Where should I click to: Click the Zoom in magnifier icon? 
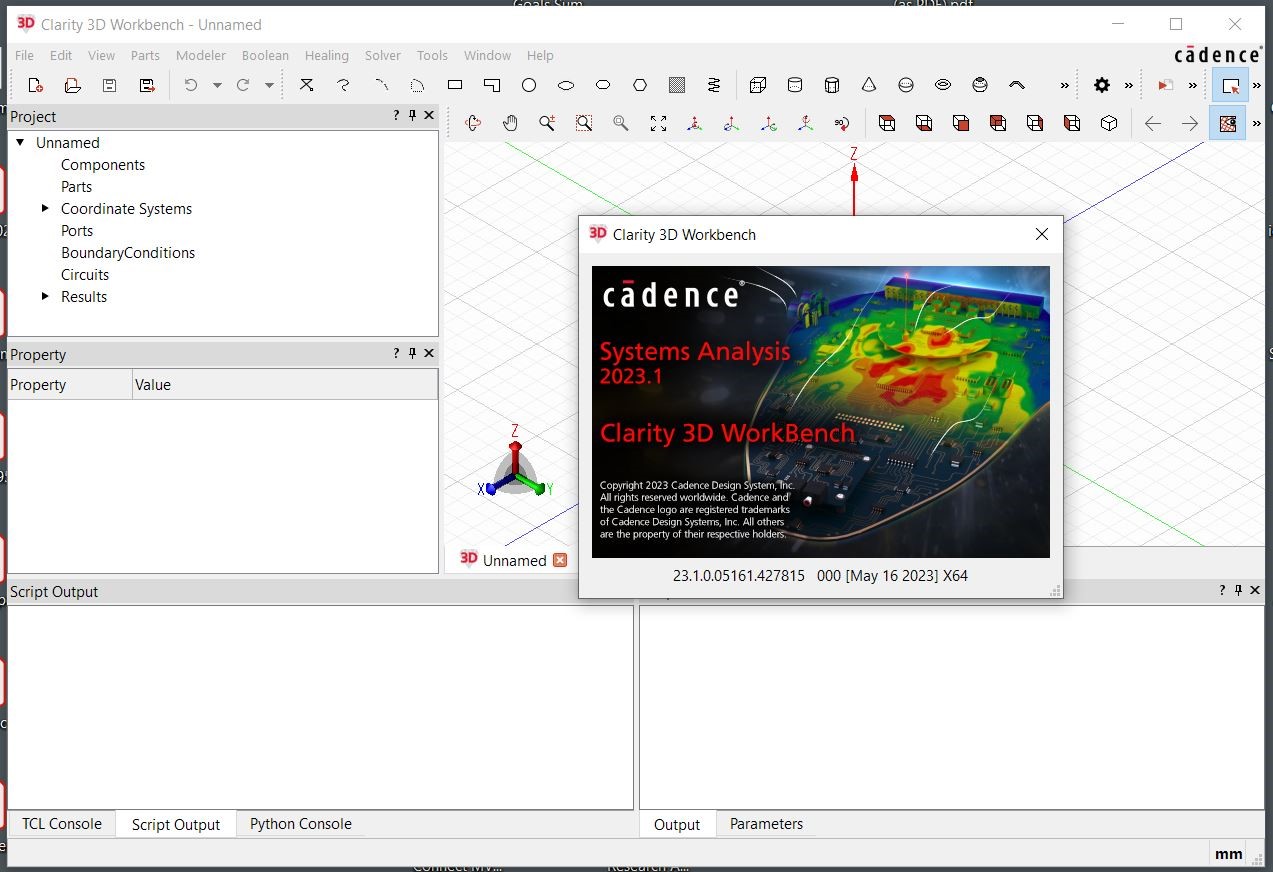coord(547,123)
